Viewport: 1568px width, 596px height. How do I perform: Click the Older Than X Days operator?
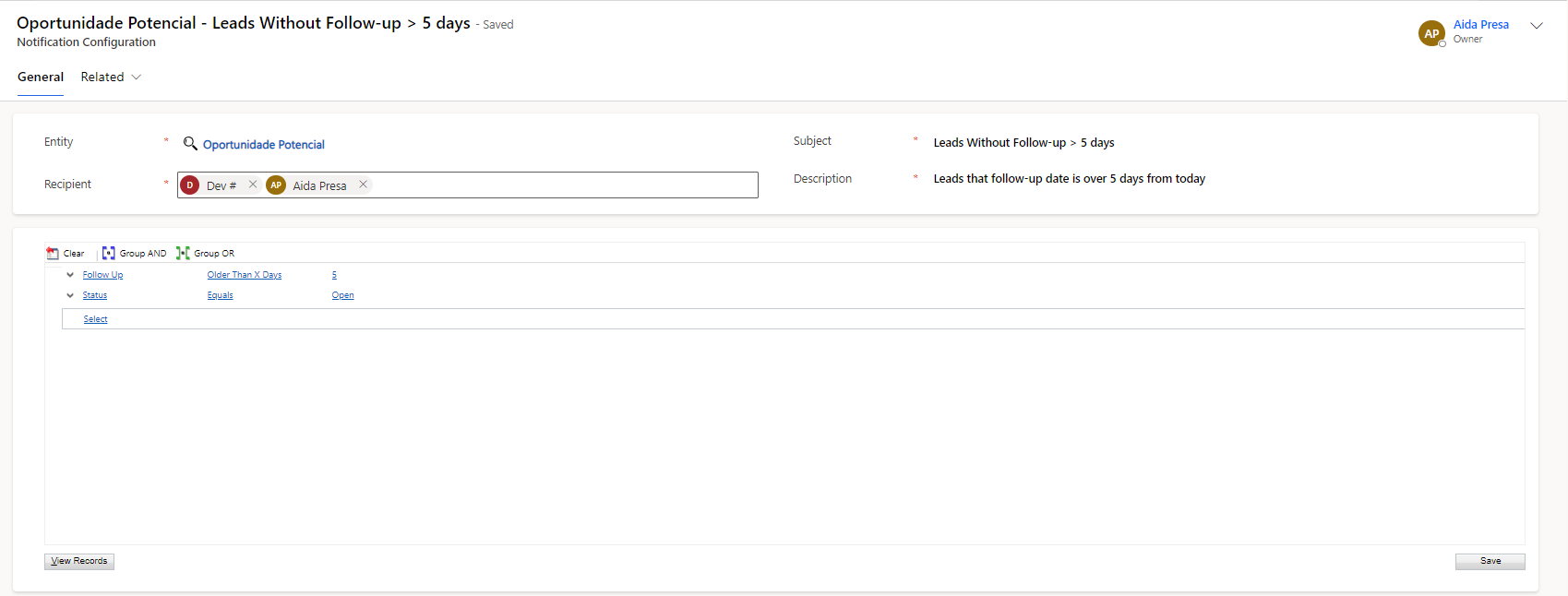[x=245, y=275]
